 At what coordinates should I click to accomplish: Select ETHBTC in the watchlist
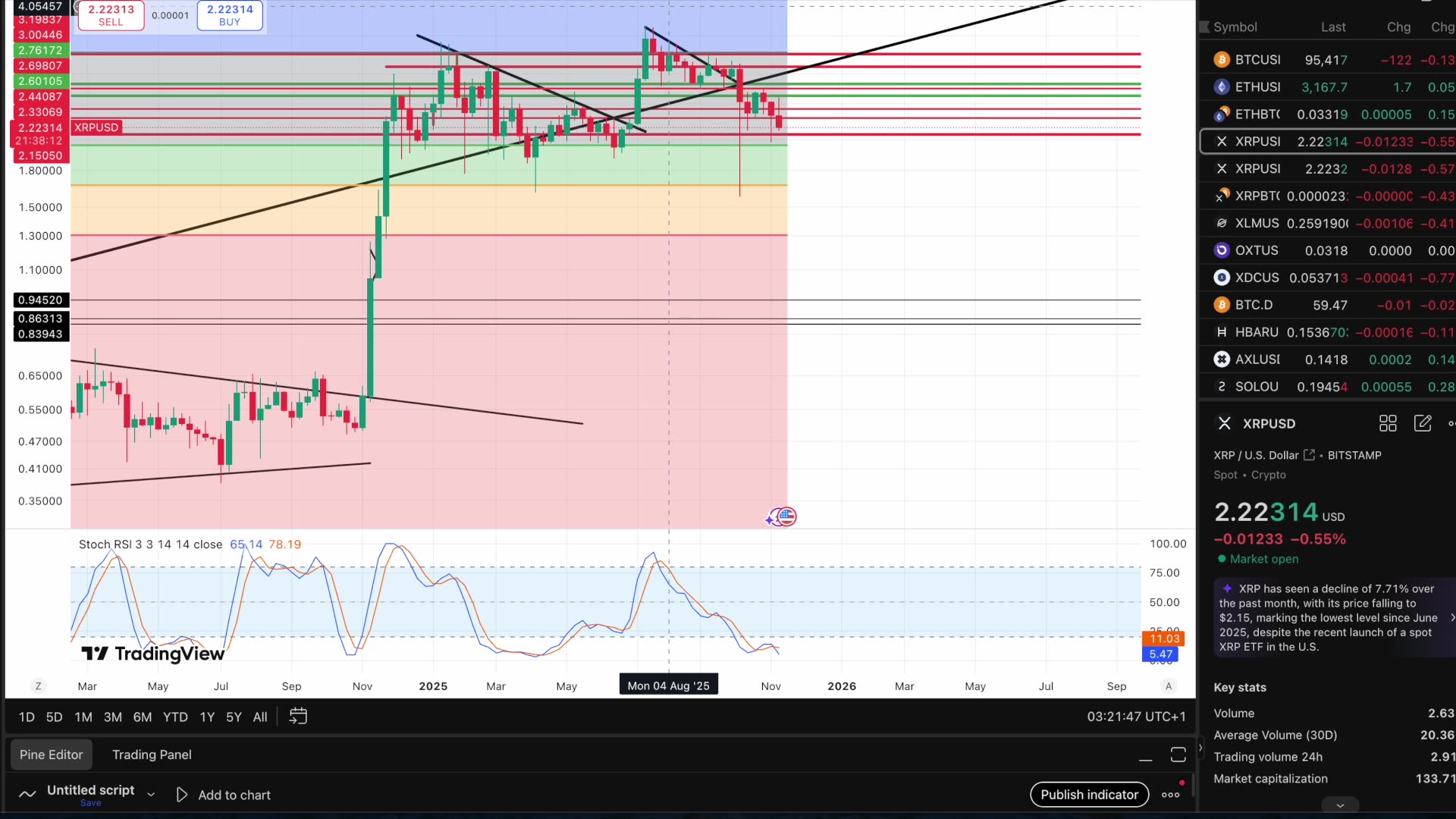(1327, 115)
